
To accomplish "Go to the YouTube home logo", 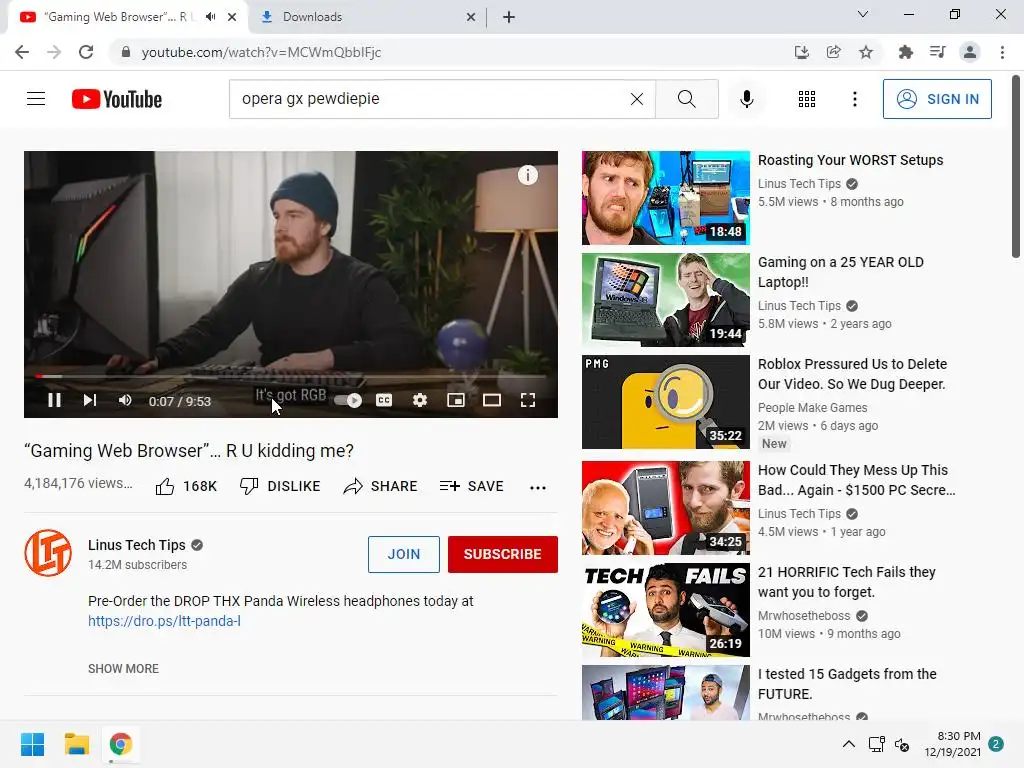I will coord(117,99).
